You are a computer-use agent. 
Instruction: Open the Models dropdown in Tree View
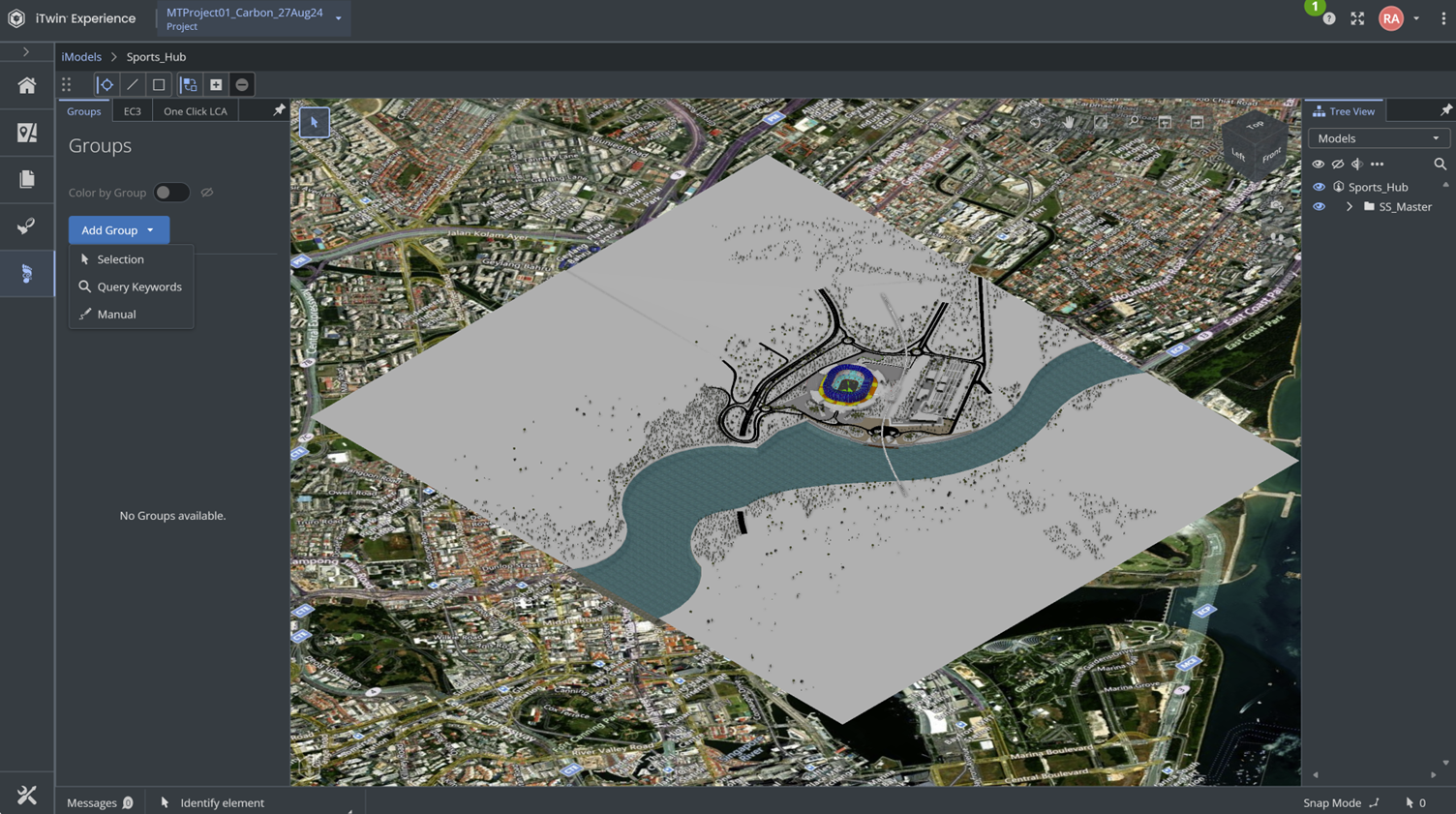pyautogui.click(x=1378, y=138)
